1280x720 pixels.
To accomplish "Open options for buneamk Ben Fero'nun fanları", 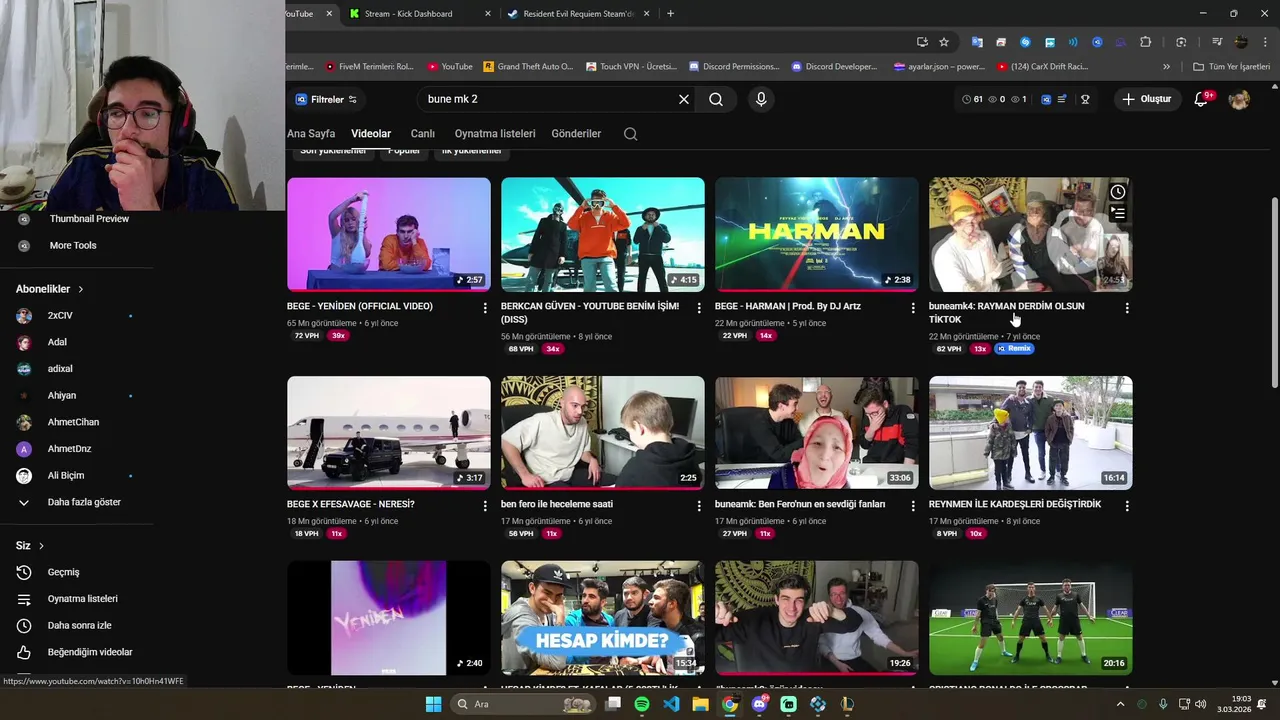I will (x=913, y=506).
